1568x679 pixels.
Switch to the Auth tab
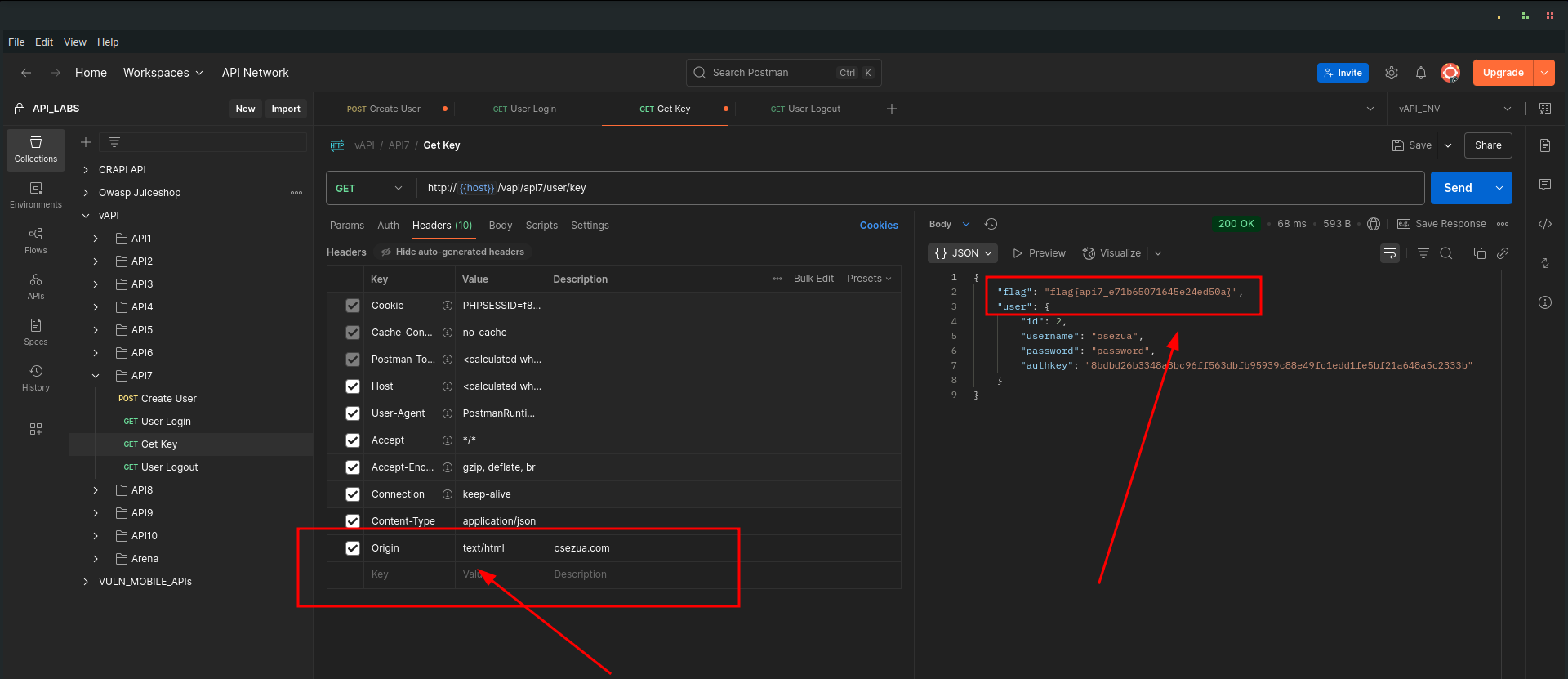coord(389,226)
